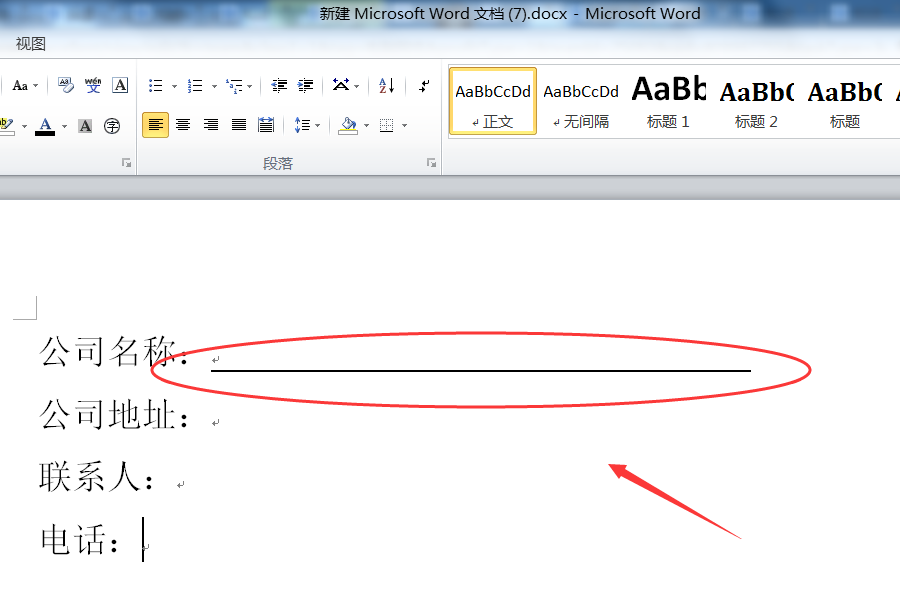
Task: Open Enclose Characters circled 字 tool
Action: 112,126
